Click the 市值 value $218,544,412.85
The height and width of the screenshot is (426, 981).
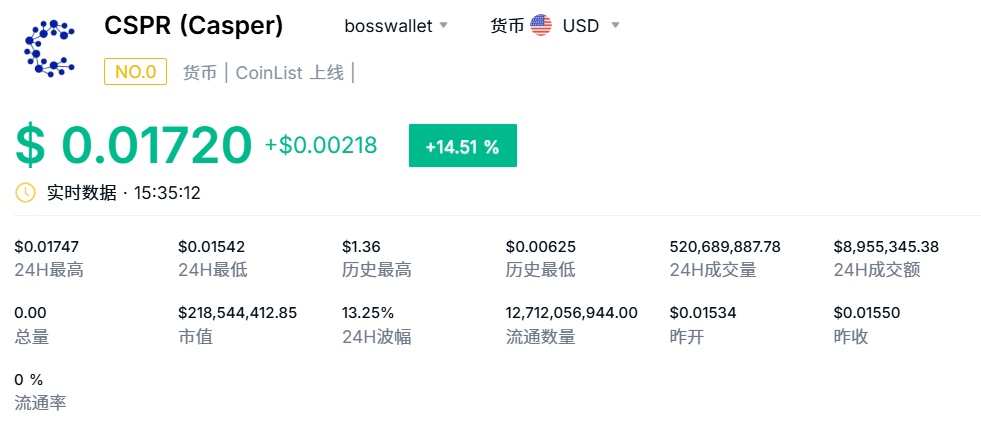click(238, 312)
